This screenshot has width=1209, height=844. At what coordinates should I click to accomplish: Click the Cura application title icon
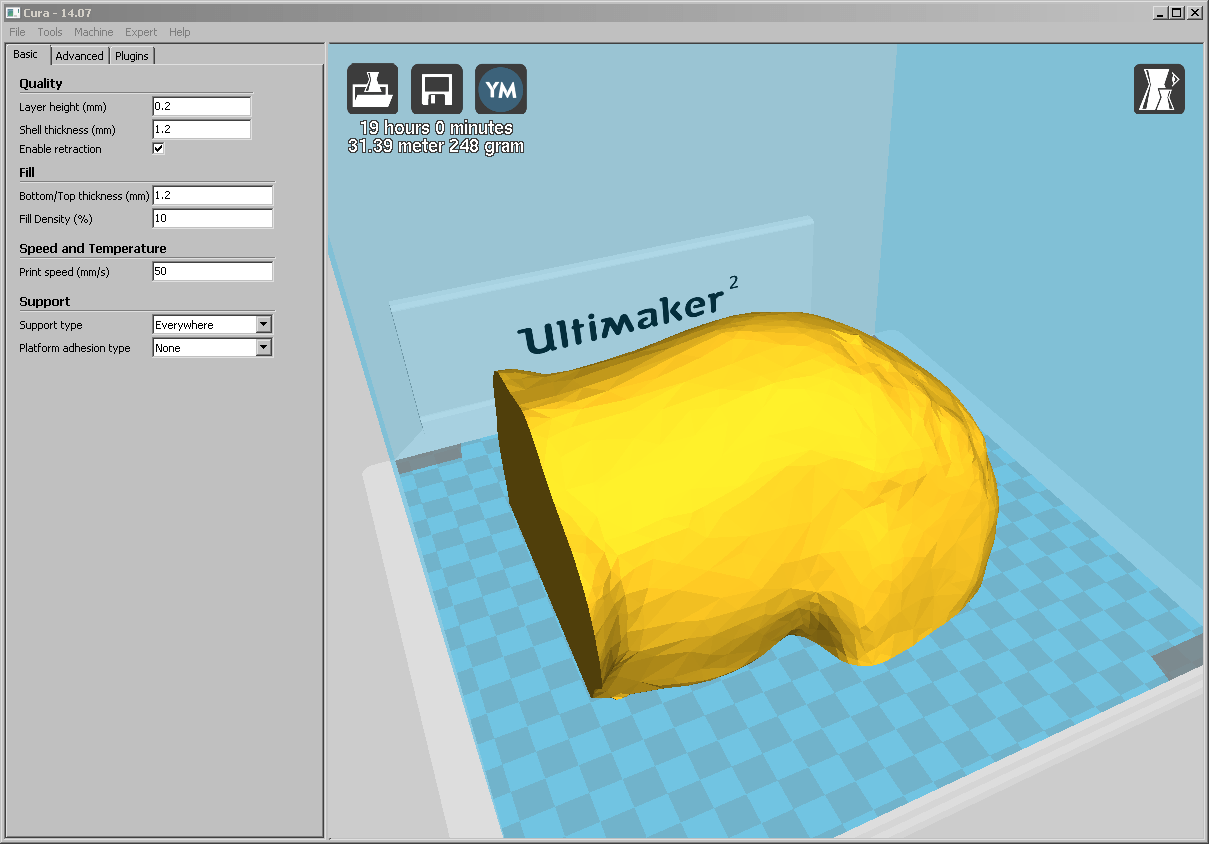pyautogui.click(x=12, y=12)
